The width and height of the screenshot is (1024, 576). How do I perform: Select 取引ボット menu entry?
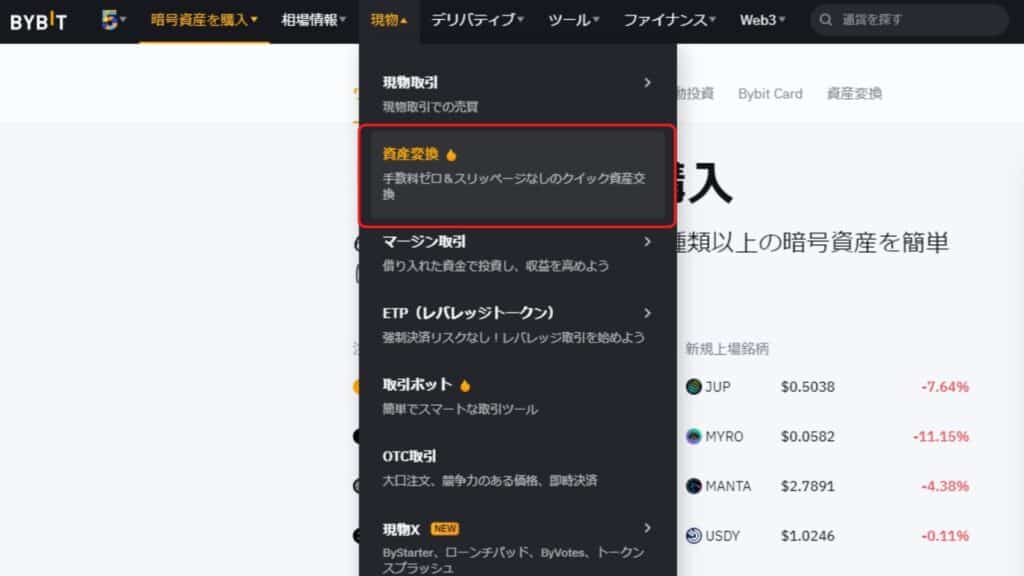coord(517,396)
